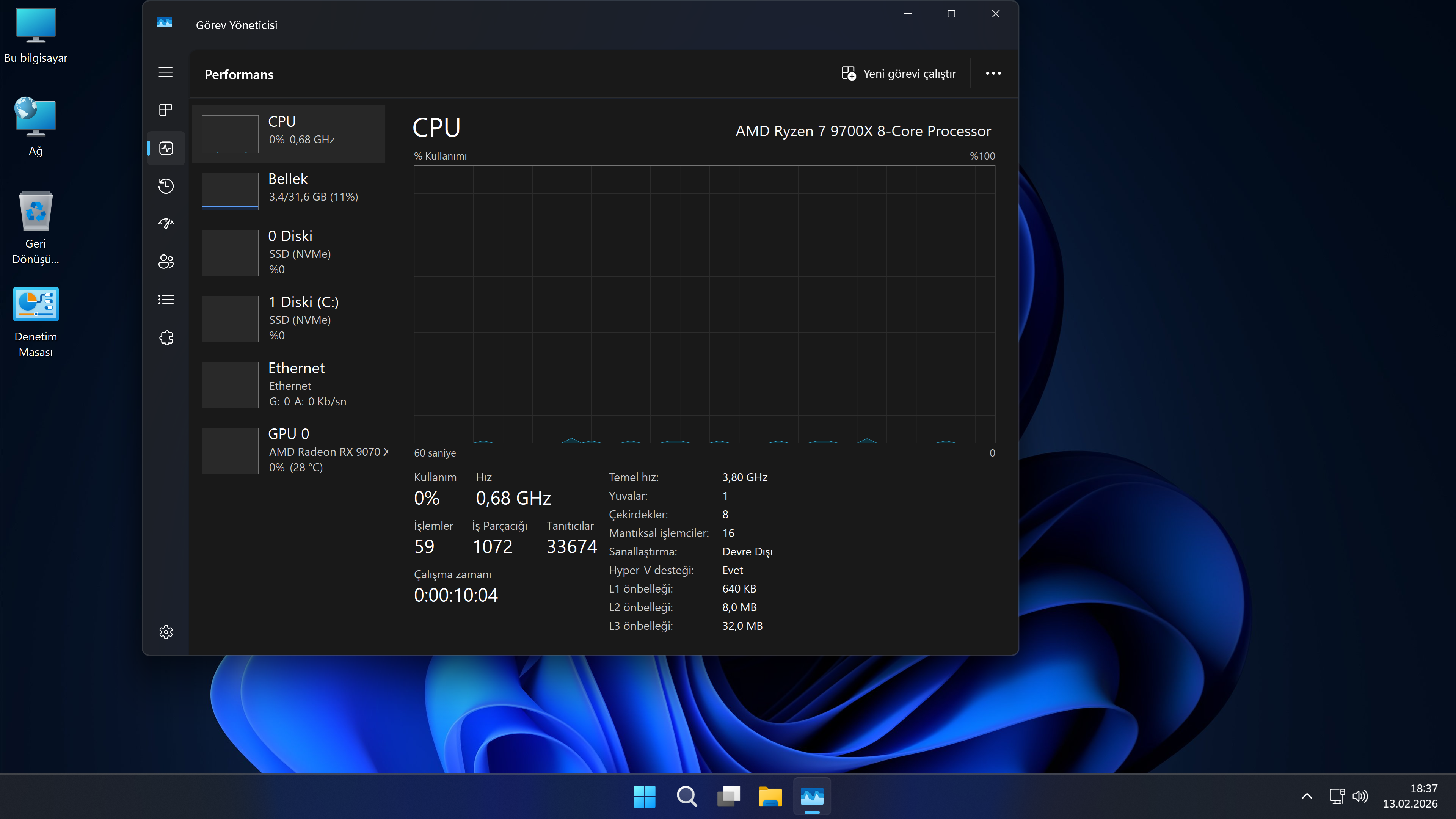Select the Bellek memory entry

tap(288, 191)
